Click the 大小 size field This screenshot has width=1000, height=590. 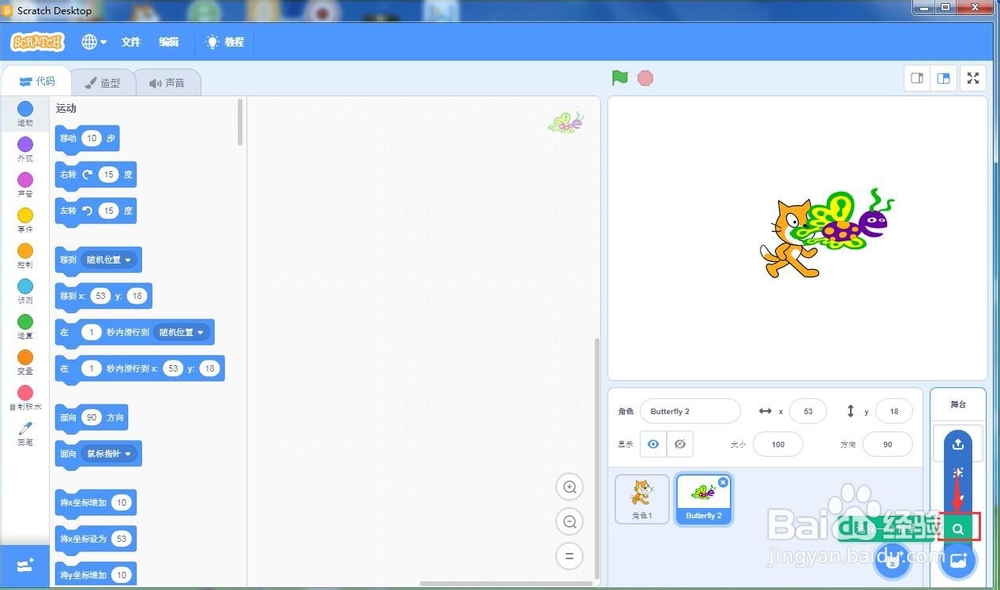[x=778, y=445]
